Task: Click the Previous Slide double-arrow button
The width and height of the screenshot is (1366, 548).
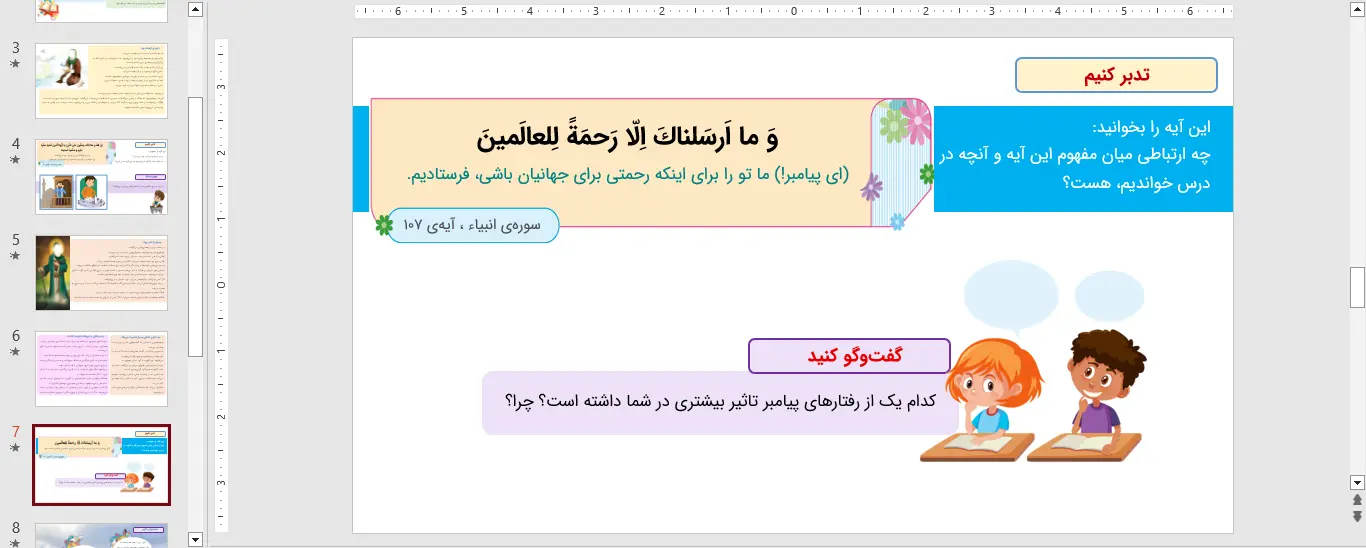Action: [1357, 499]
